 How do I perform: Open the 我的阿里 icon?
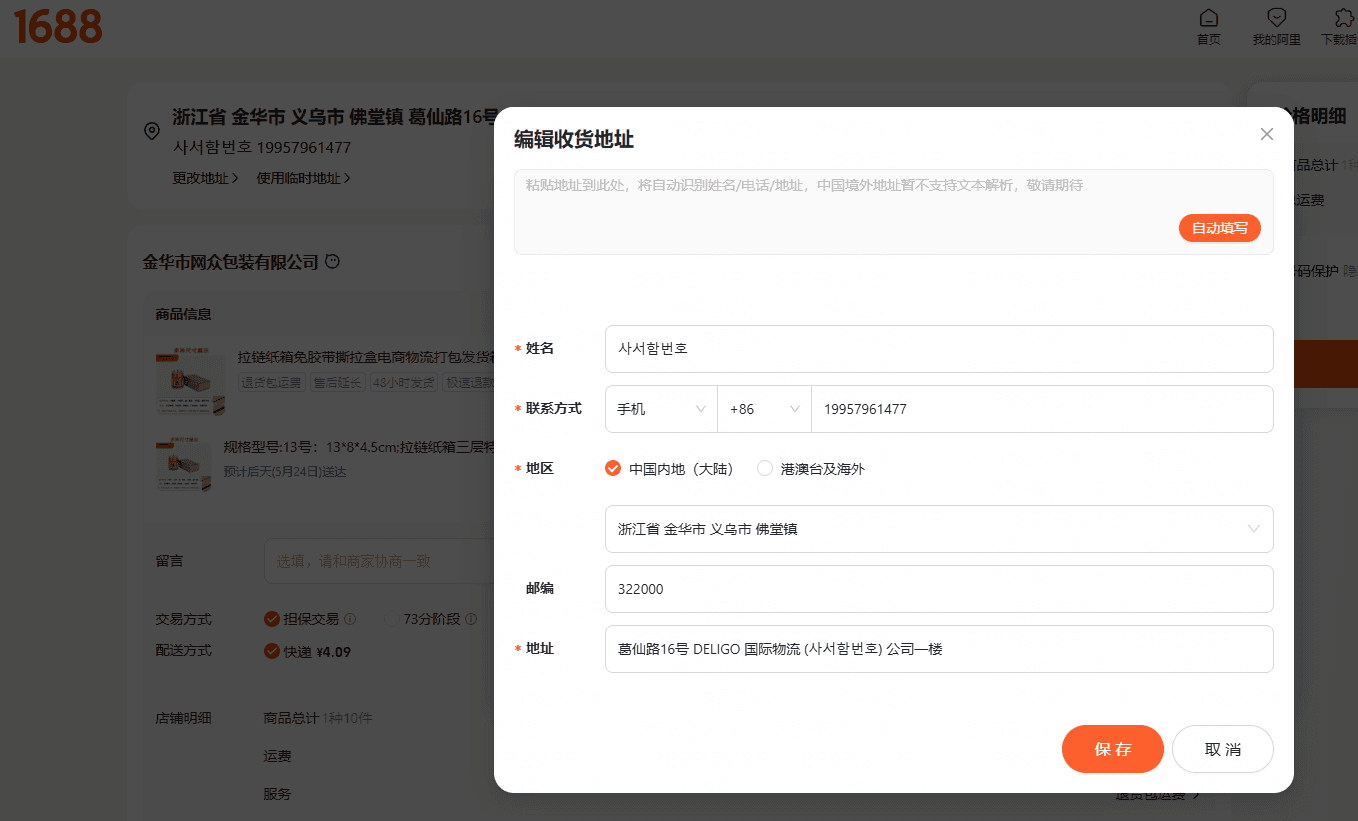tap(1277, 27)
